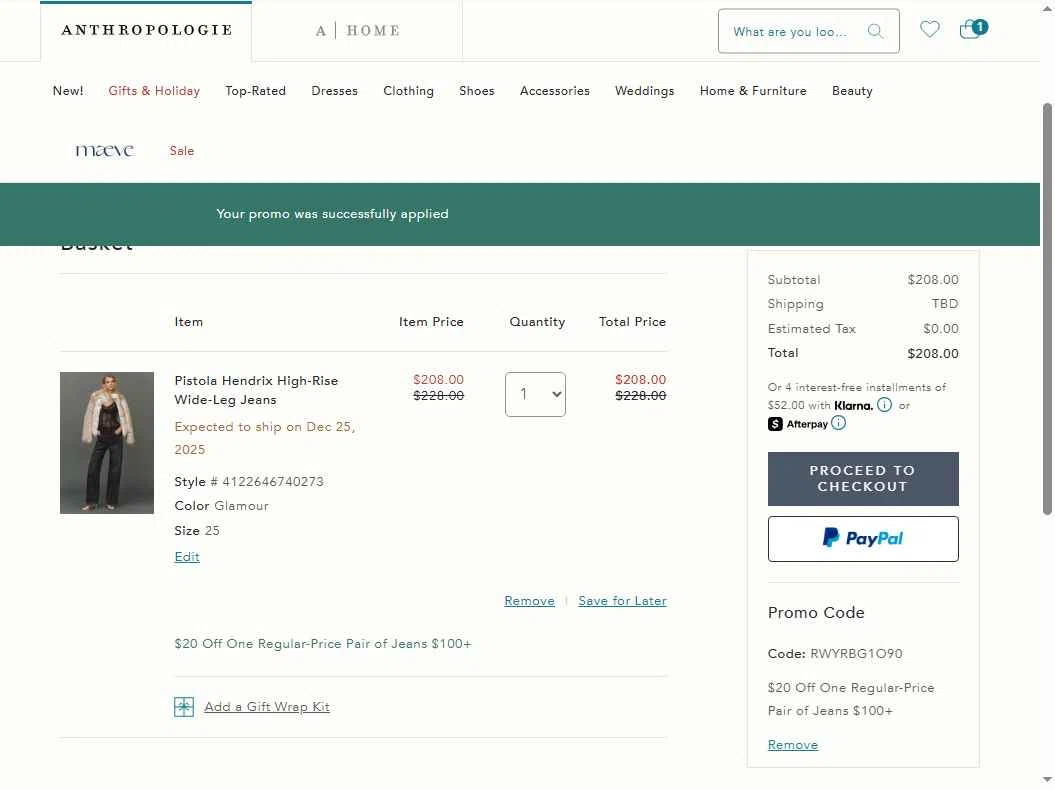Remove the applied promo code
This screenshot has width=1055, height=789.
(x=793, y=745)
